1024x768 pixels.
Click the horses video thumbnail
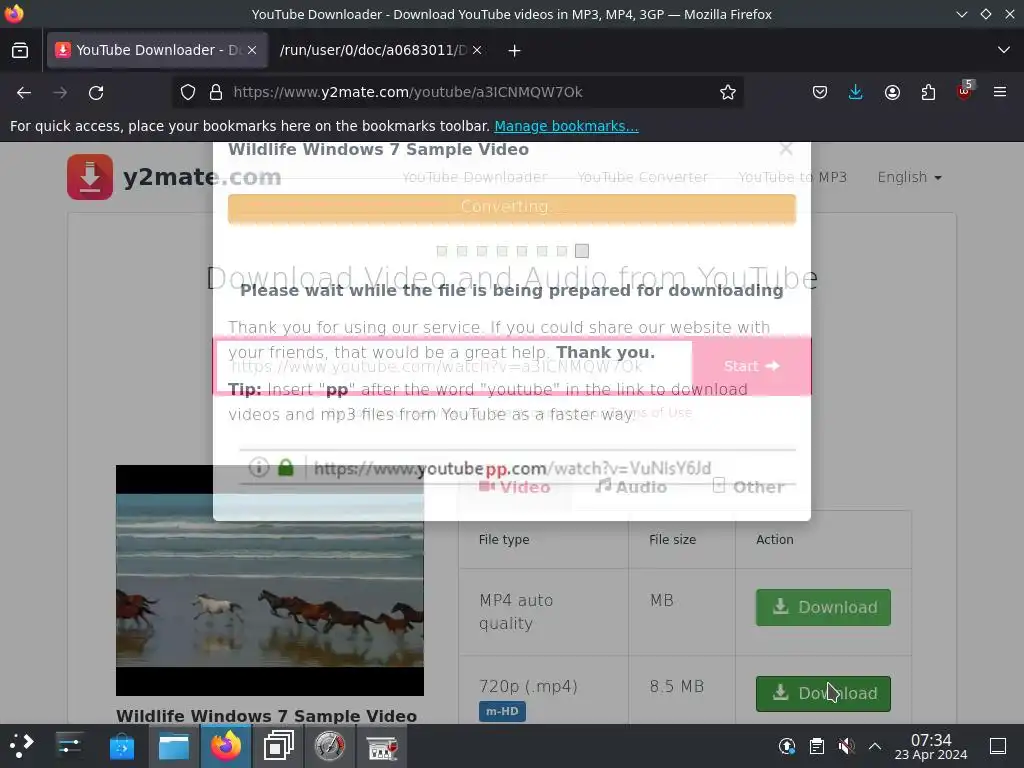point(270,580)
